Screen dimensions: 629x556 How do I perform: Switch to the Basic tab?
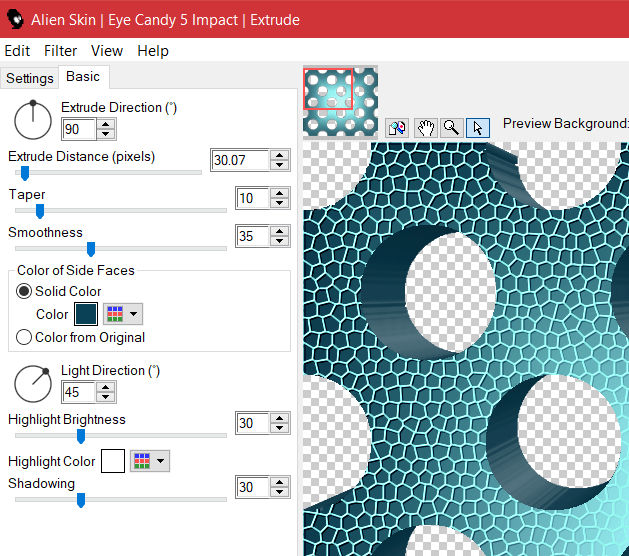[x=83, y=77]
